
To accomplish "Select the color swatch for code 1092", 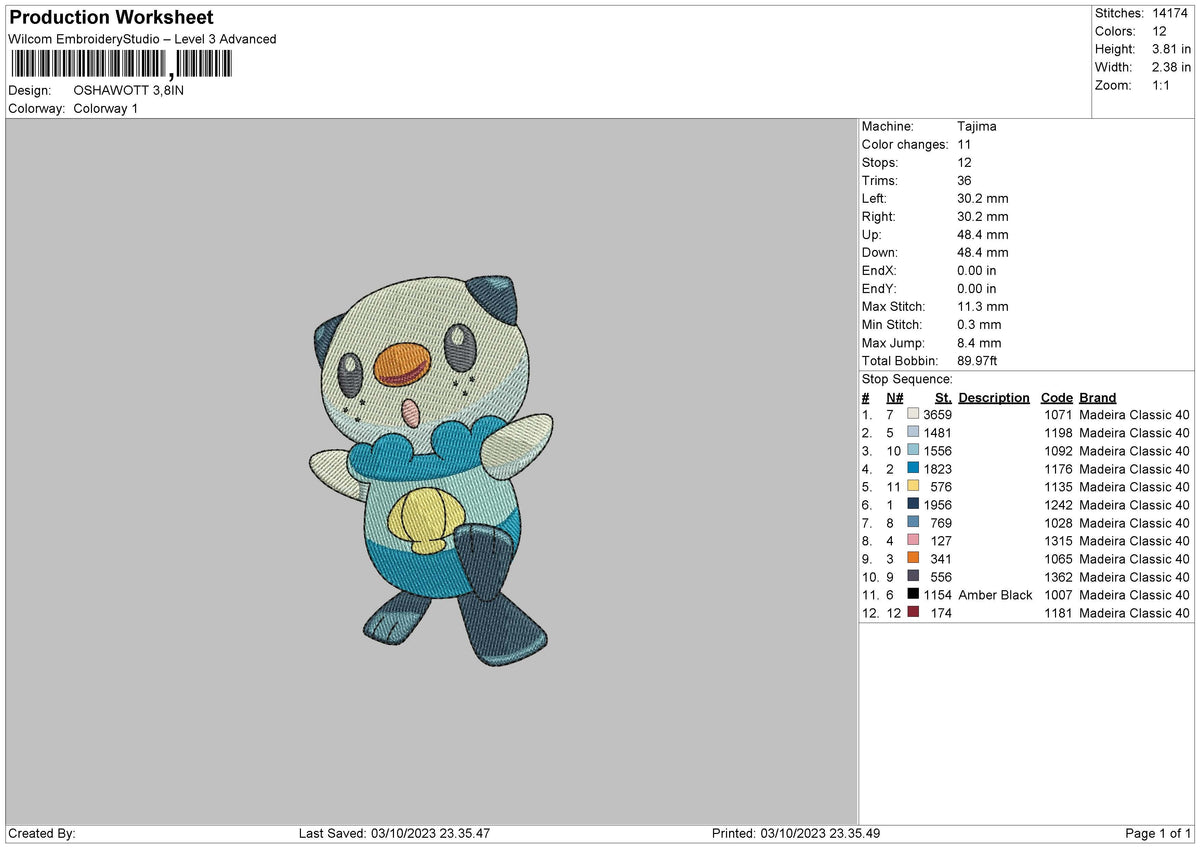I will click(x=913, y=450).
